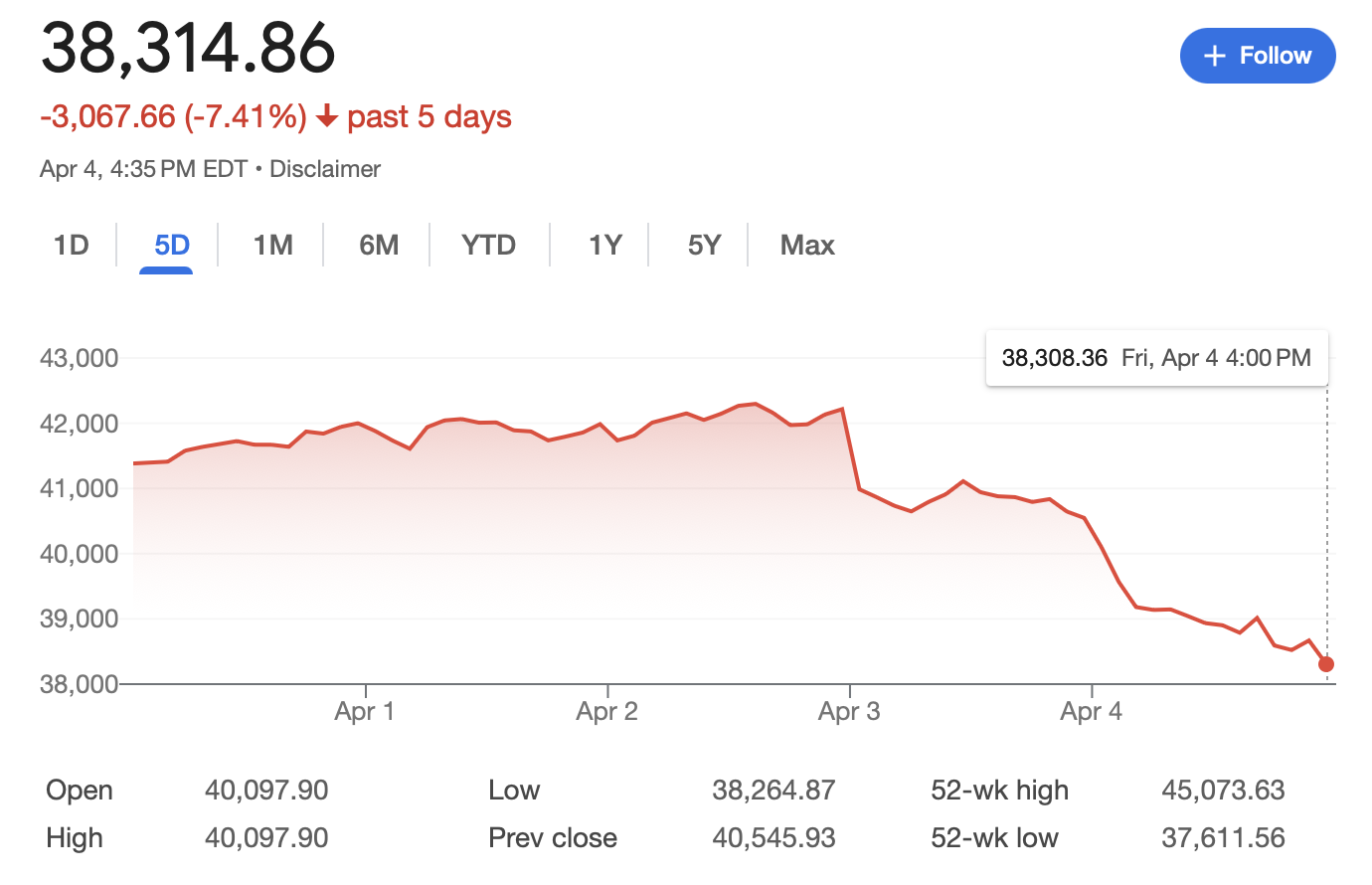This screenshot has height=885, width=1372.
Task: Click the Apr 1 axis marker
Action: point(364,711)
